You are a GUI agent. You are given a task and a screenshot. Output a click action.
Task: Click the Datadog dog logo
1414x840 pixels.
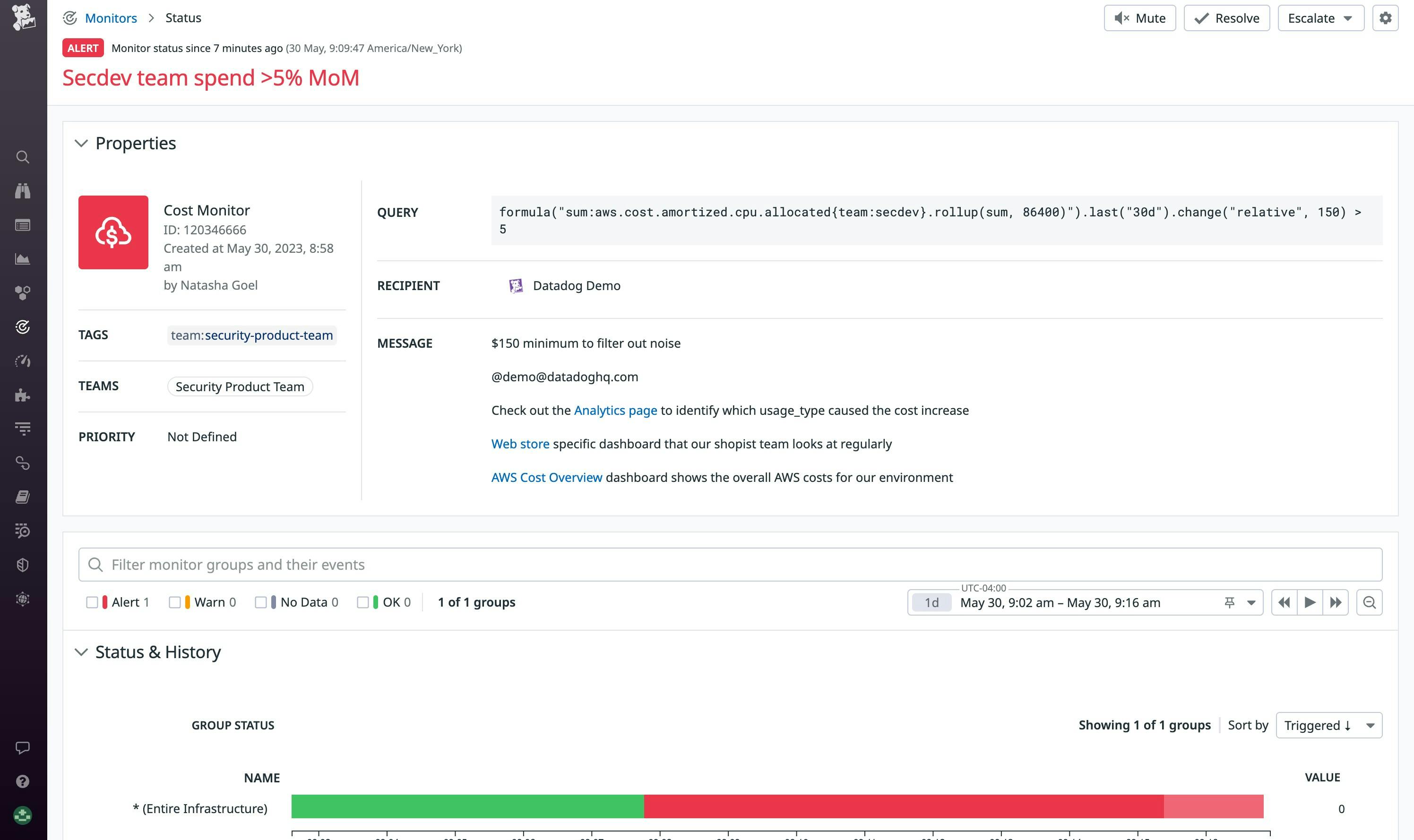[23, 17]
